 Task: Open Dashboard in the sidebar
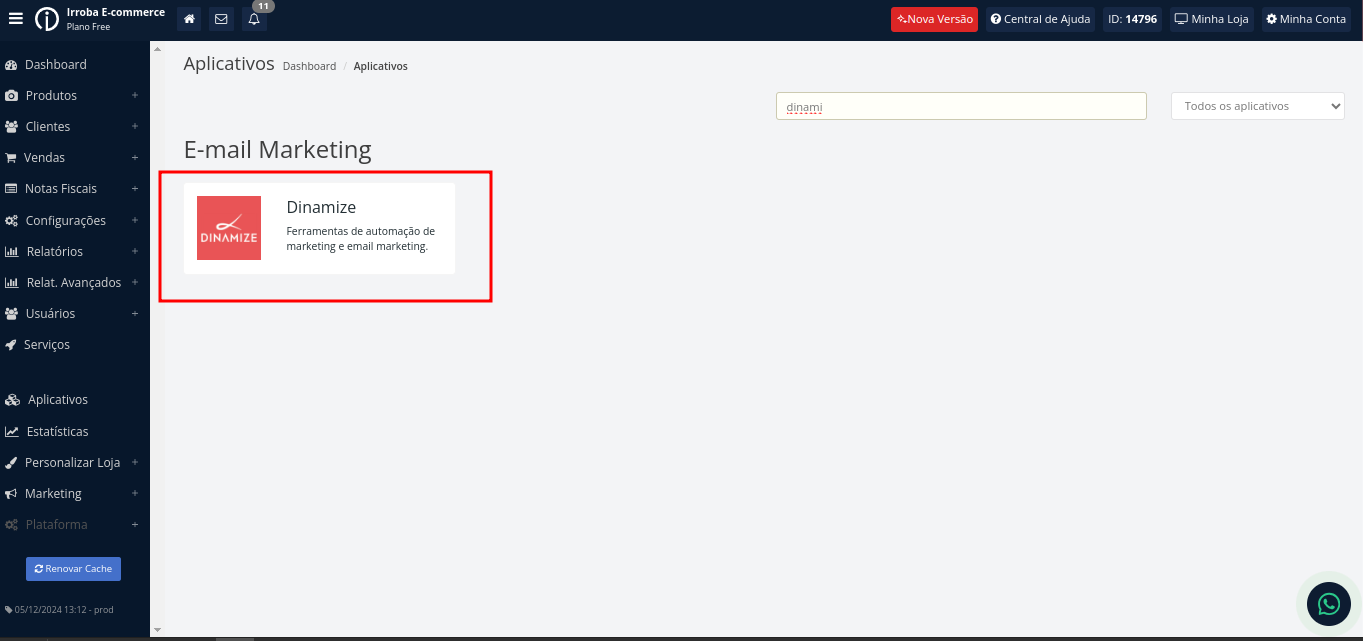pyautogui.click(x=56, y=65)
